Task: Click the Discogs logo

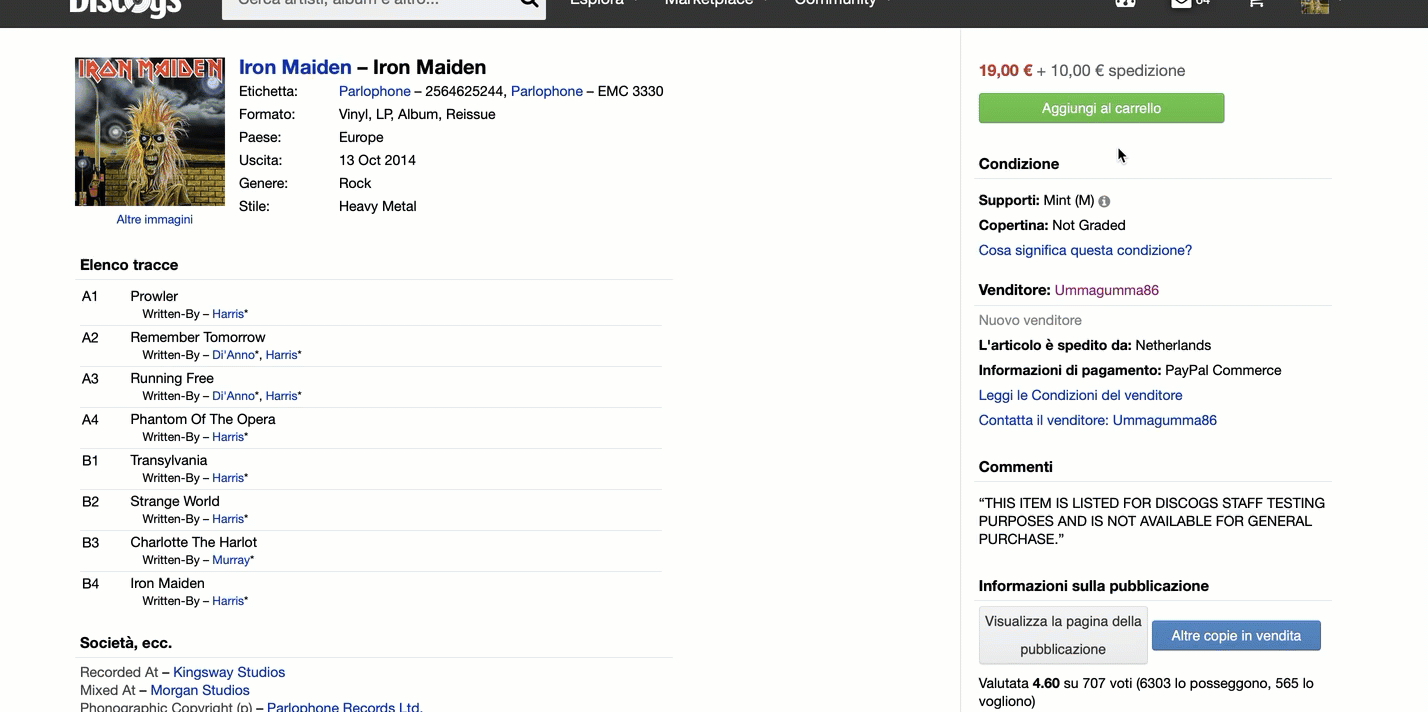Action: click(125, 6)
